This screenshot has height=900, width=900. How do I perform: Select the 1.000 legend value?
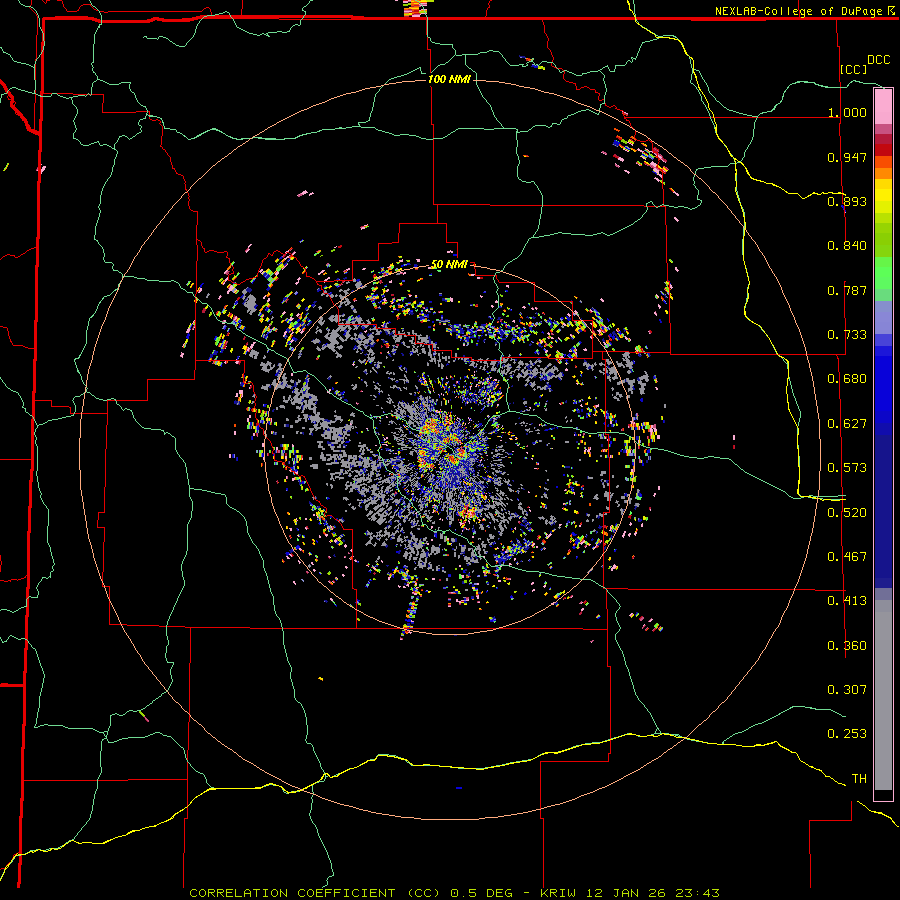click(x=847, y=112)
